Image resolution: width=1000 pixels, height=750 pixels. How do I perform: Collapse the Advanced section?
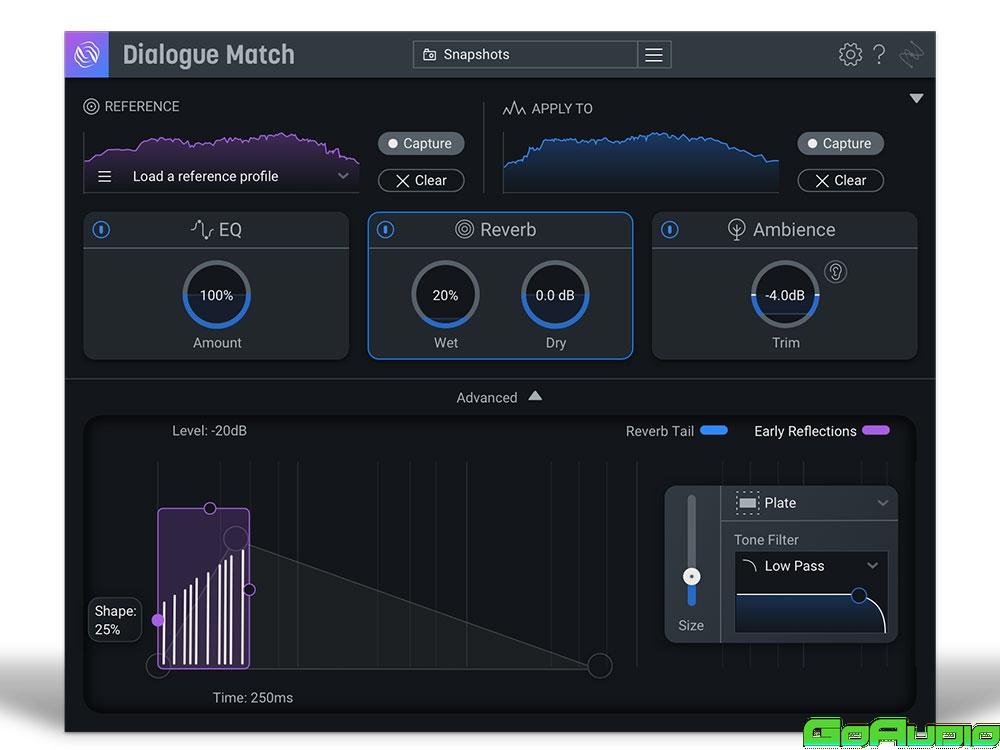[535, 396]
